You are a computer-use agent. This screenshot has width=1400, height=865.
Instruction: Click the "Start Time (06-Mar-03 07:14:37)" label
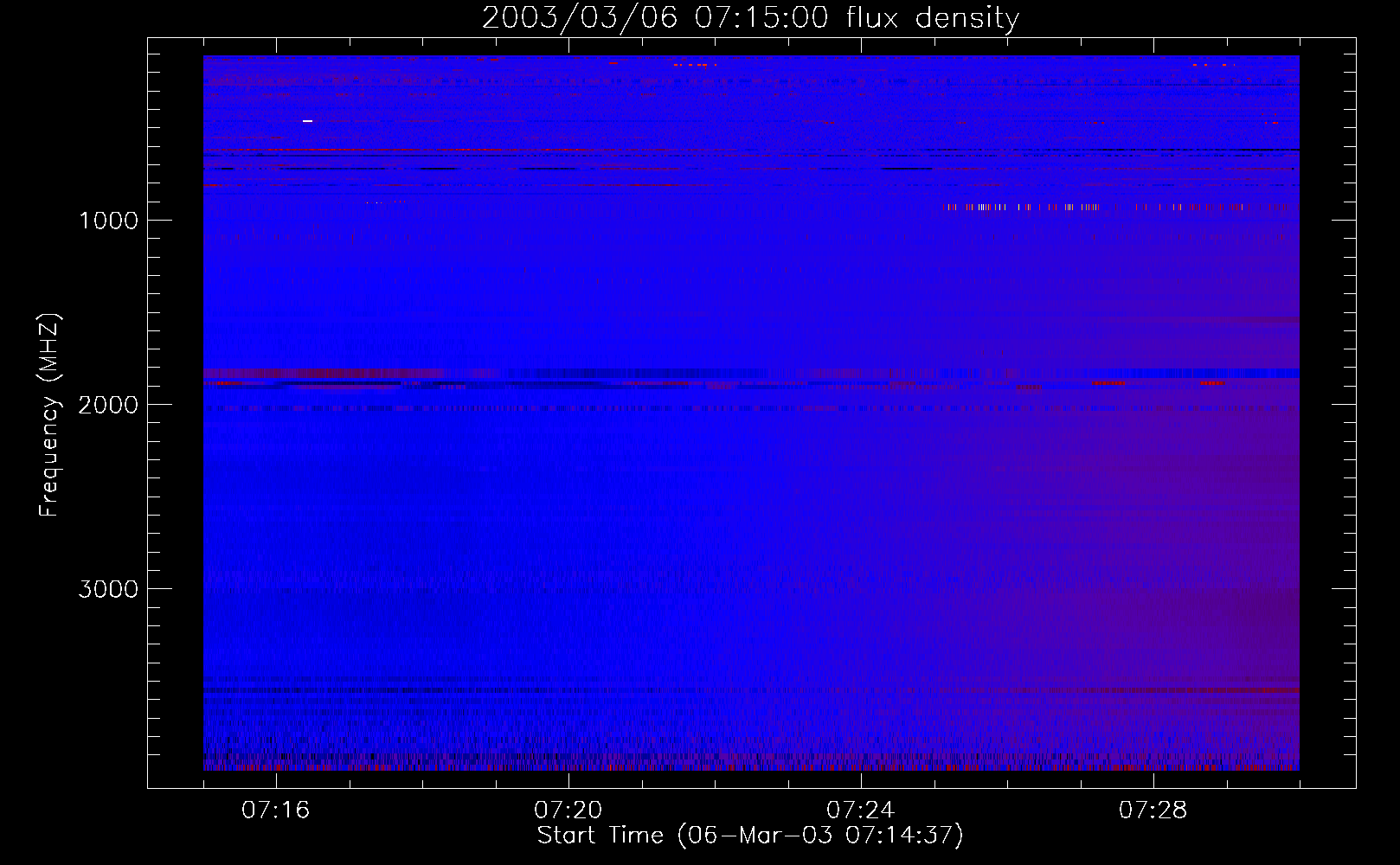click(x=750, y=836)
